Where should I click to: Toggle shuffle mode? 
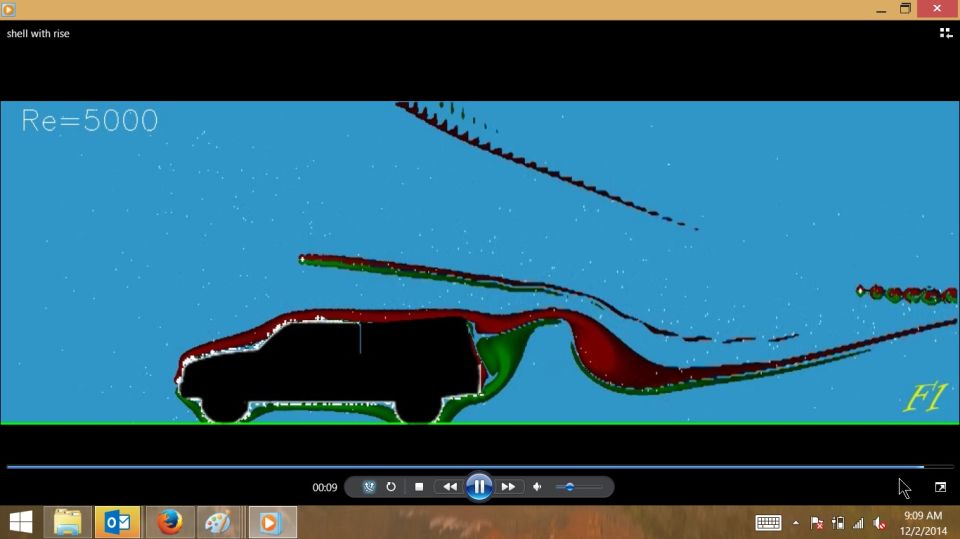pyautogui.click(x=369, y=487)
